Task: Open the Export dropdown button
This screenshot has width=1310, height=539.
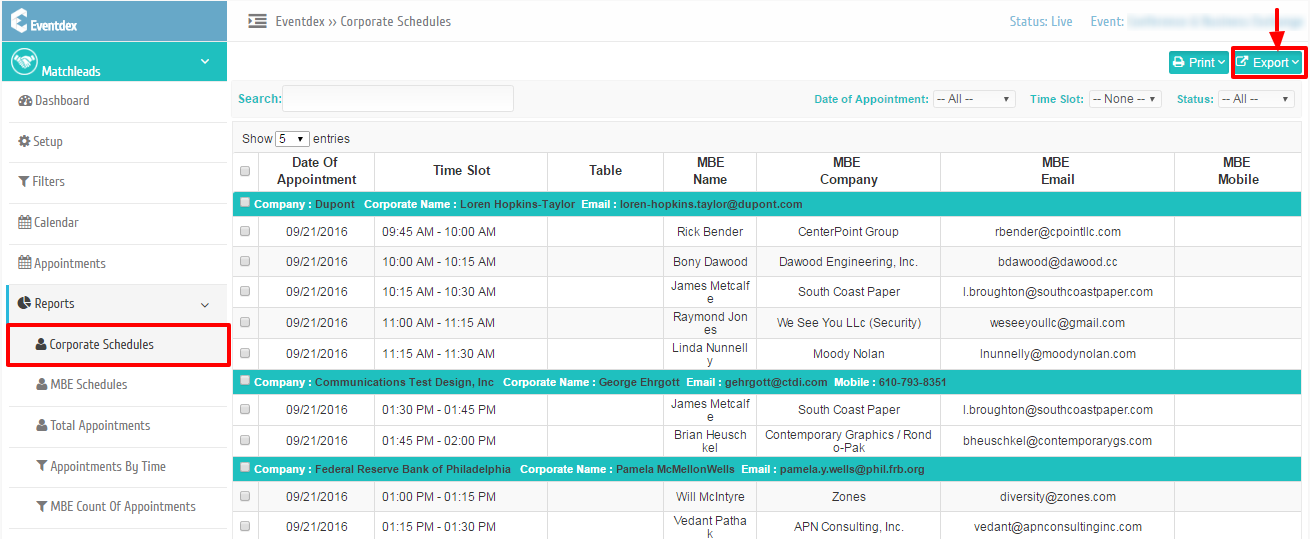Action: coord(1269,62)
